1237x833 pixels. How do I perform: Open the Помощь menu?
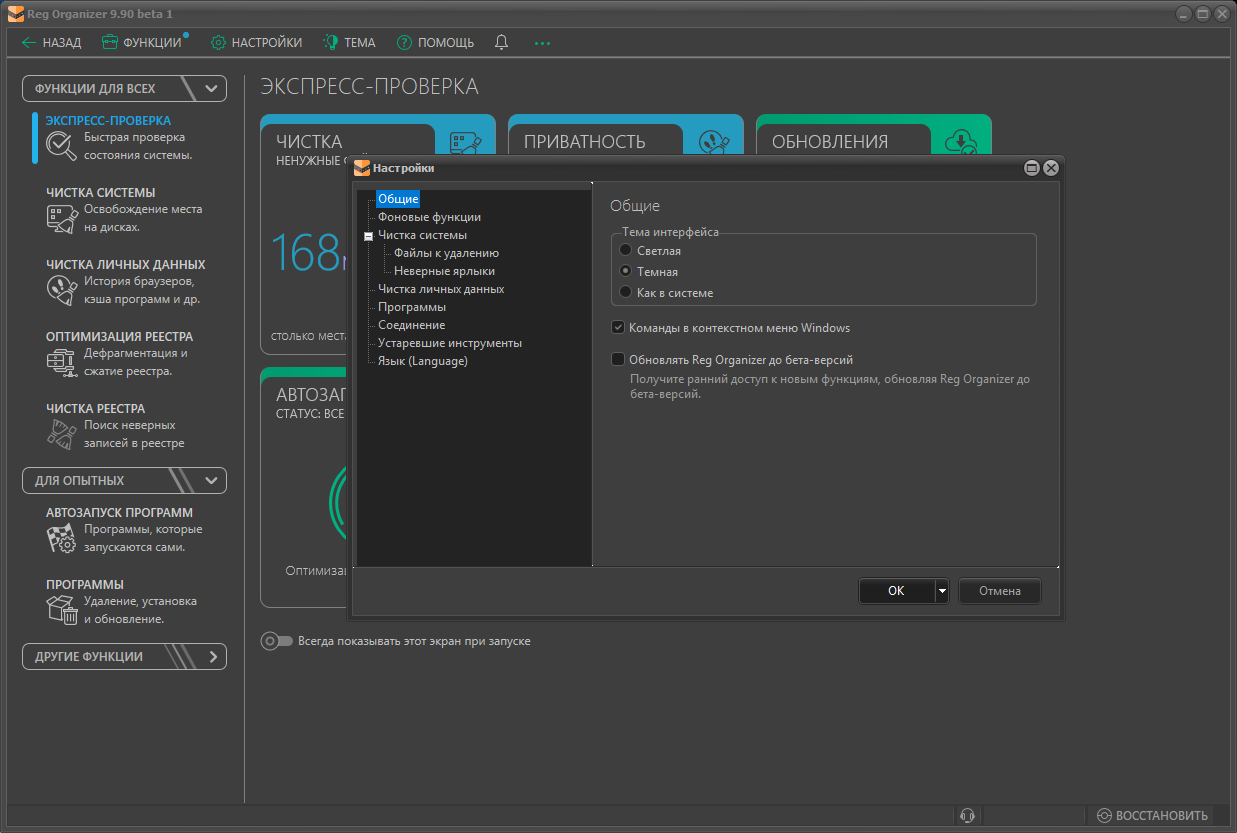[435, 43]
